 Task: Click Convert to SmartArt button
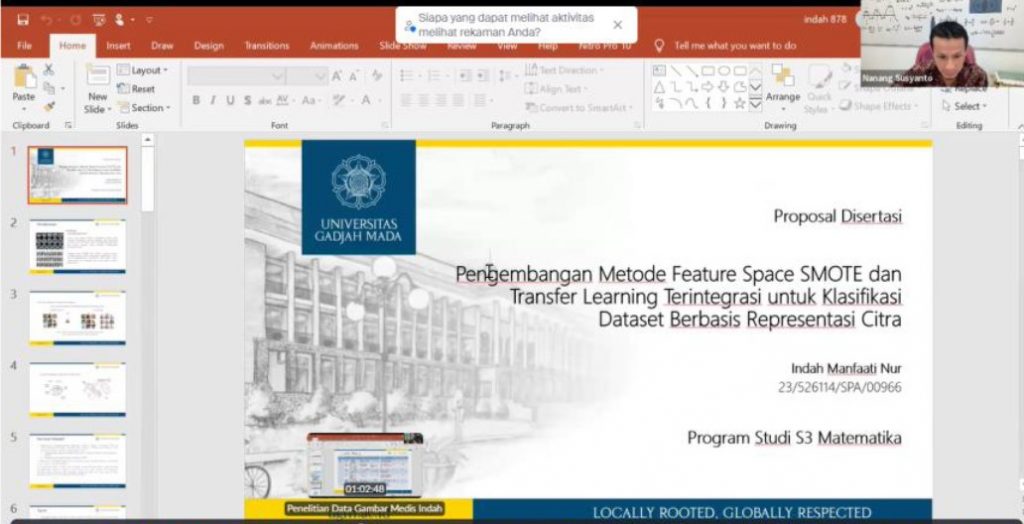[579, 107]
